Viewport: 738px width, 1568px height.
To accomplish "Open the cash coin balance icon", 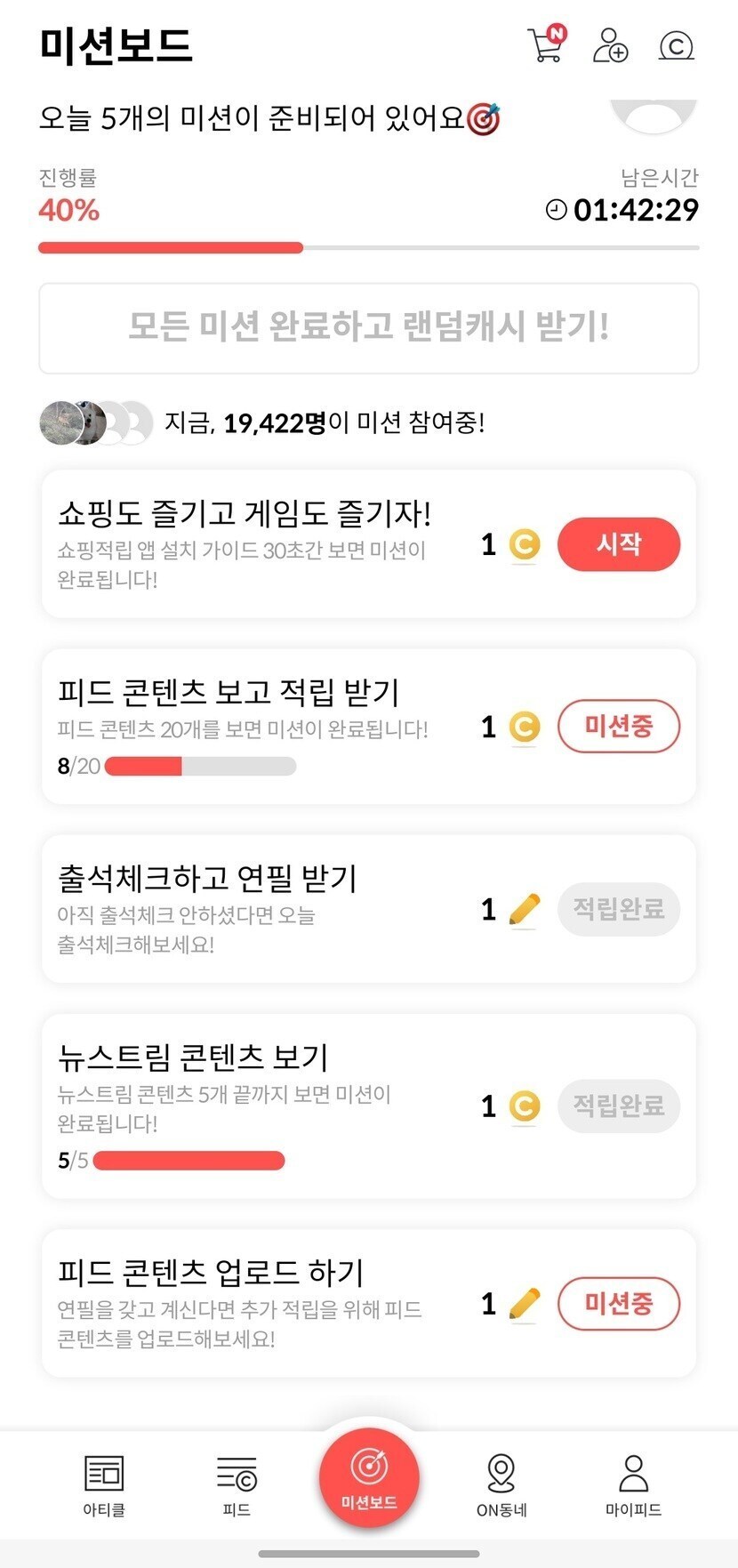I will [x=676, y=45].
